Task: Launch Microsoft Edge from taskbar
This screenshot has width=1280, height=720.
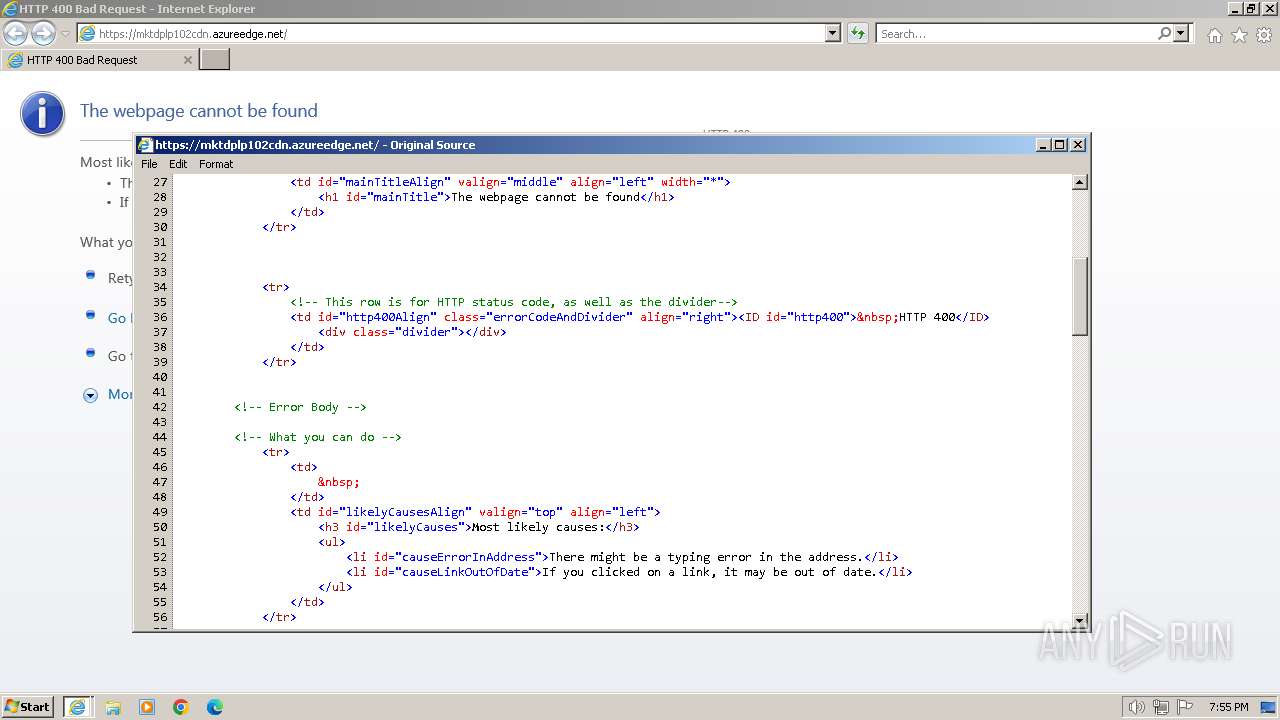Action: click(215, 707)
